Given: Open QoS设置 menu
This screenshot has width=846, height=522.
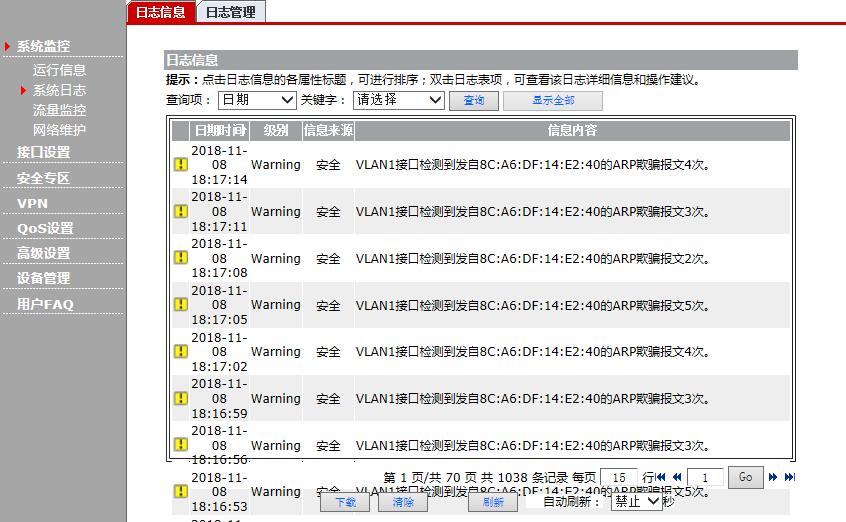Looking at the screenshot, I should pos(45,228).
